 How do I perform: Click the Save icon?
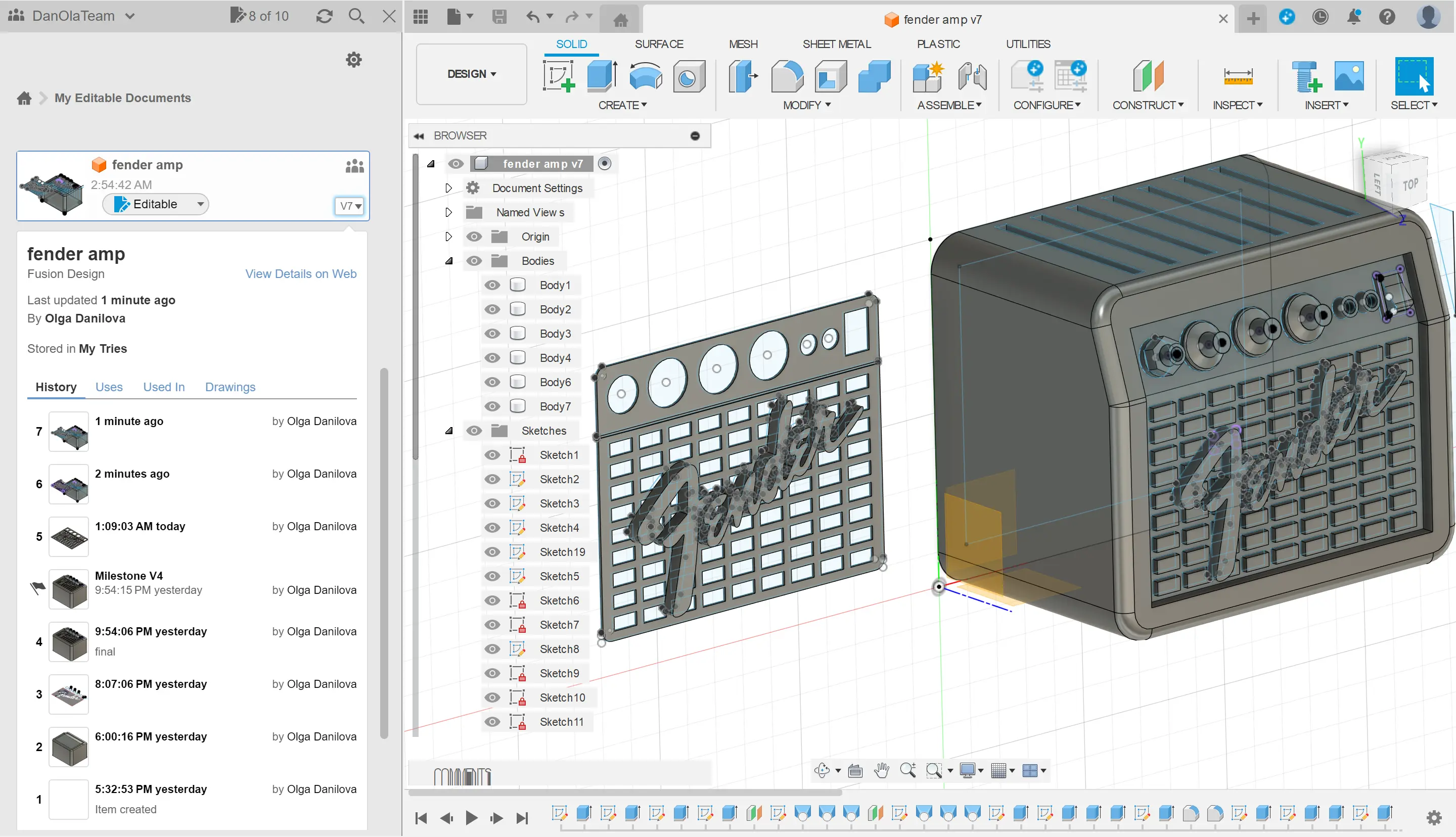(x=499, y=17)
